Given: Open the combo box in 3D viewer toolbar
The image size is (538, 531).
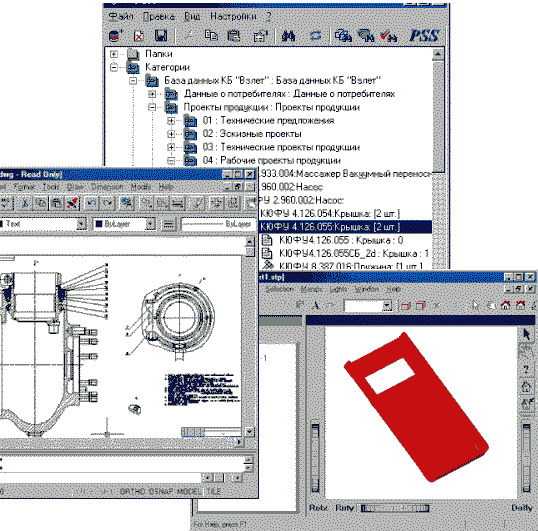Looking at the screenshot, I should tap(368, 305).
